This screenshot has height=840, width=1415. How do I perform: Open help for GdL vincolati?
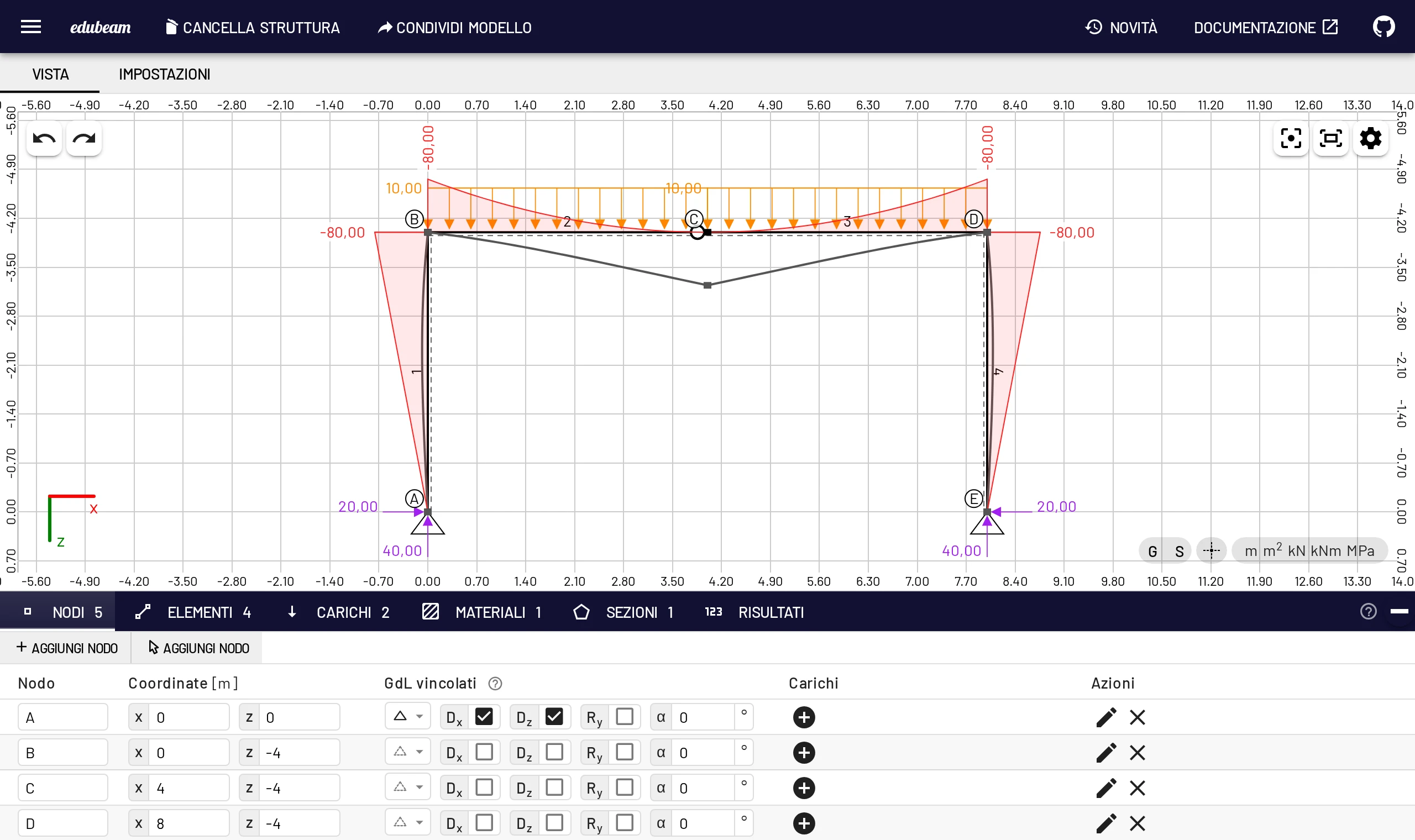[x=495, y=684]
